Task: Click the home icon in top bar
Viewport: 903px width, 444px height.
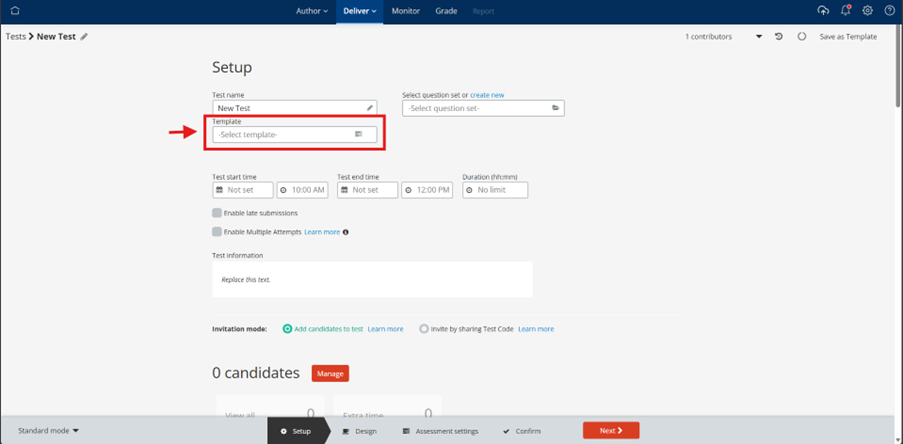Action: tap(16, 10)
